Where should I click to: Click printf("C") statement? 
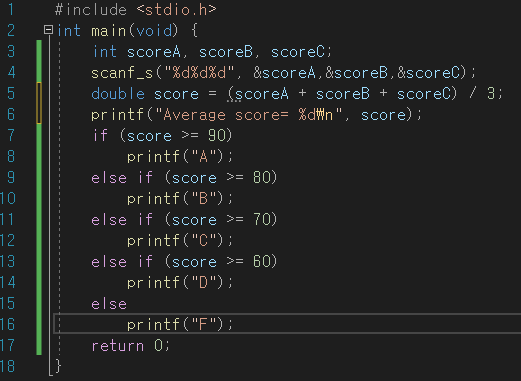point(180,241)
